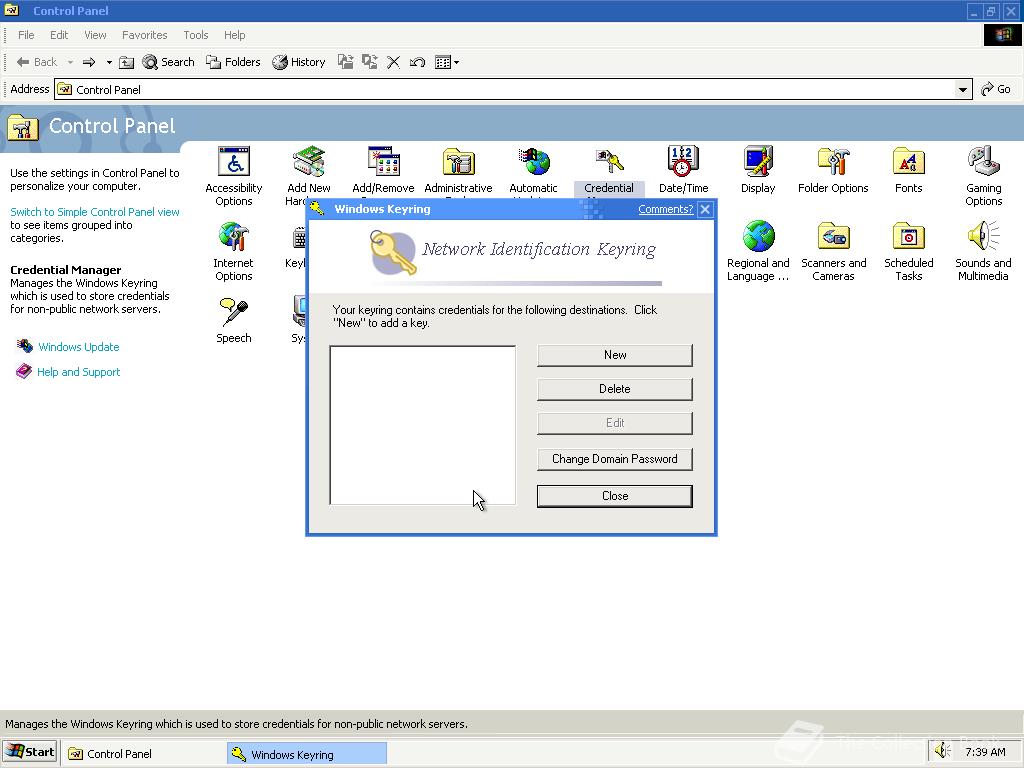Open Sounds and Multimedia icon

pos(984,237)
